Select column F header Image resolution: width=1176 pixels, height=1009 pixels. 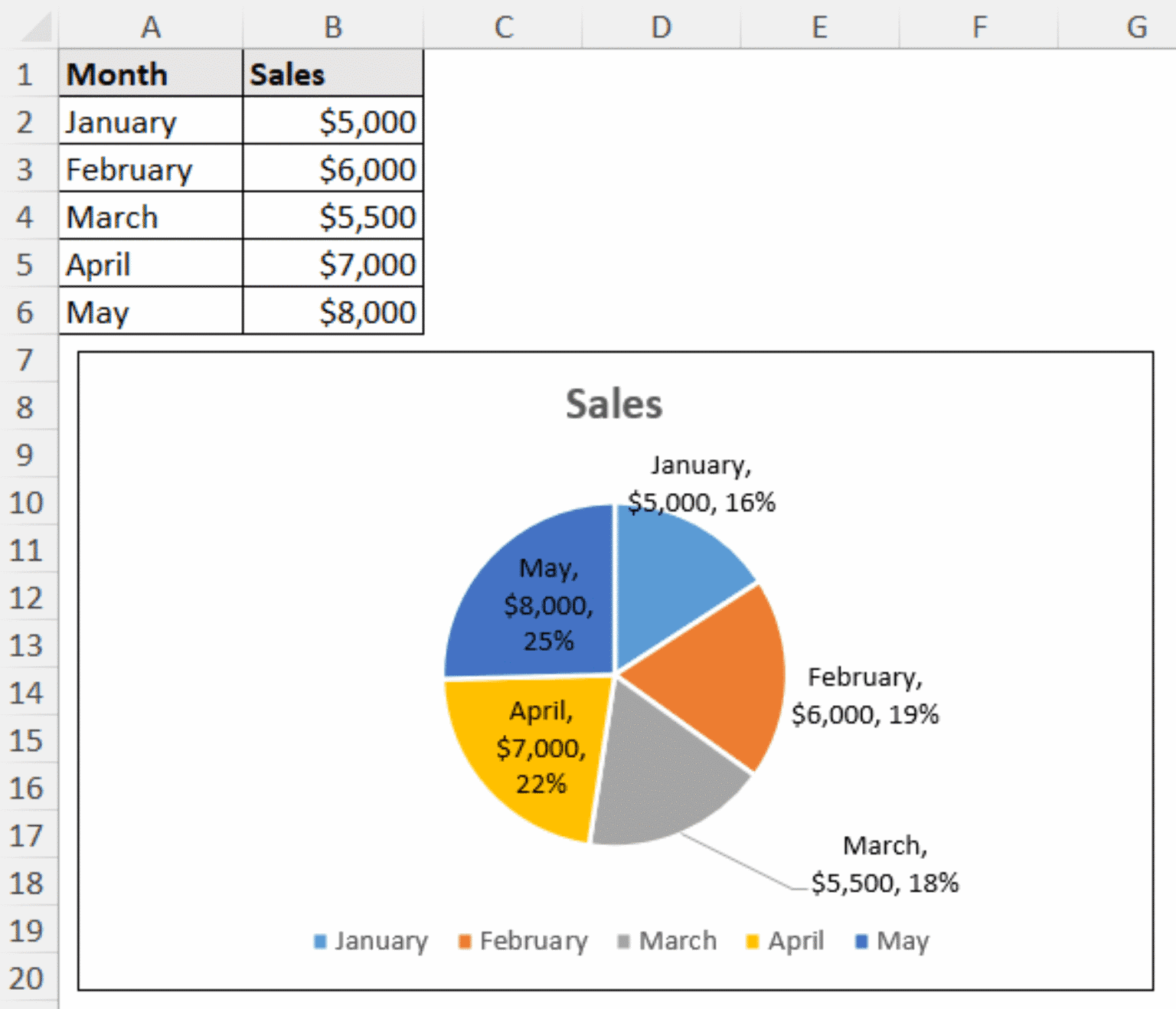[978, 26]
